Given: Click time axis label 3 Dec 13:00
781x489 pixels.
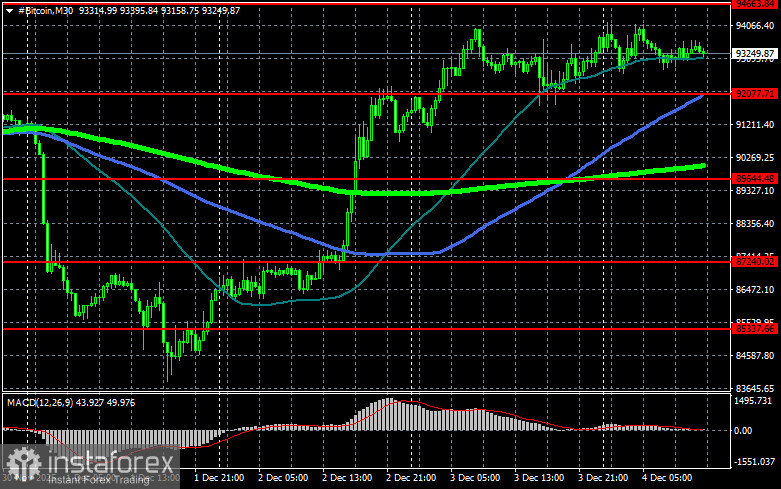Looking at the screenshot, I should tap(539, 478).
